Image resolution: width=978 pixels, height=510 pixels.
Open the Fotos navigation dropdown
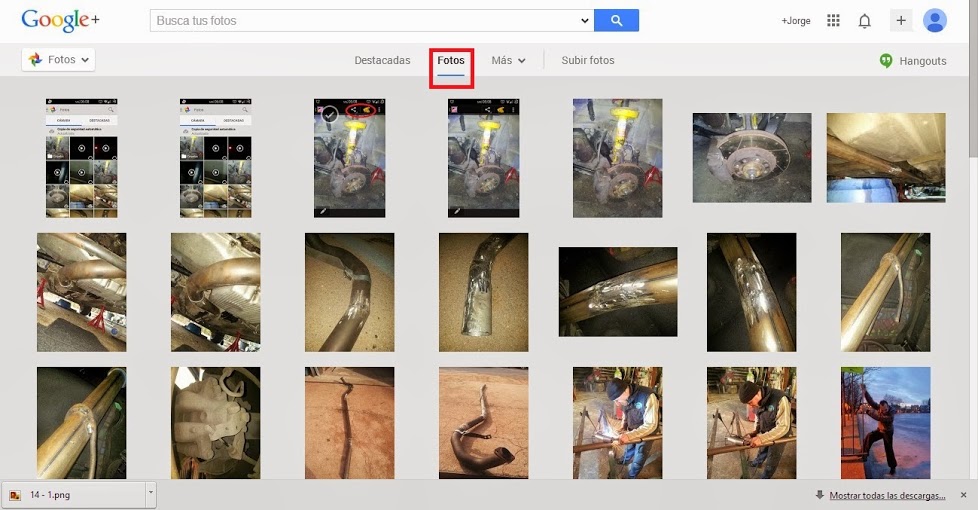(58, 60)
